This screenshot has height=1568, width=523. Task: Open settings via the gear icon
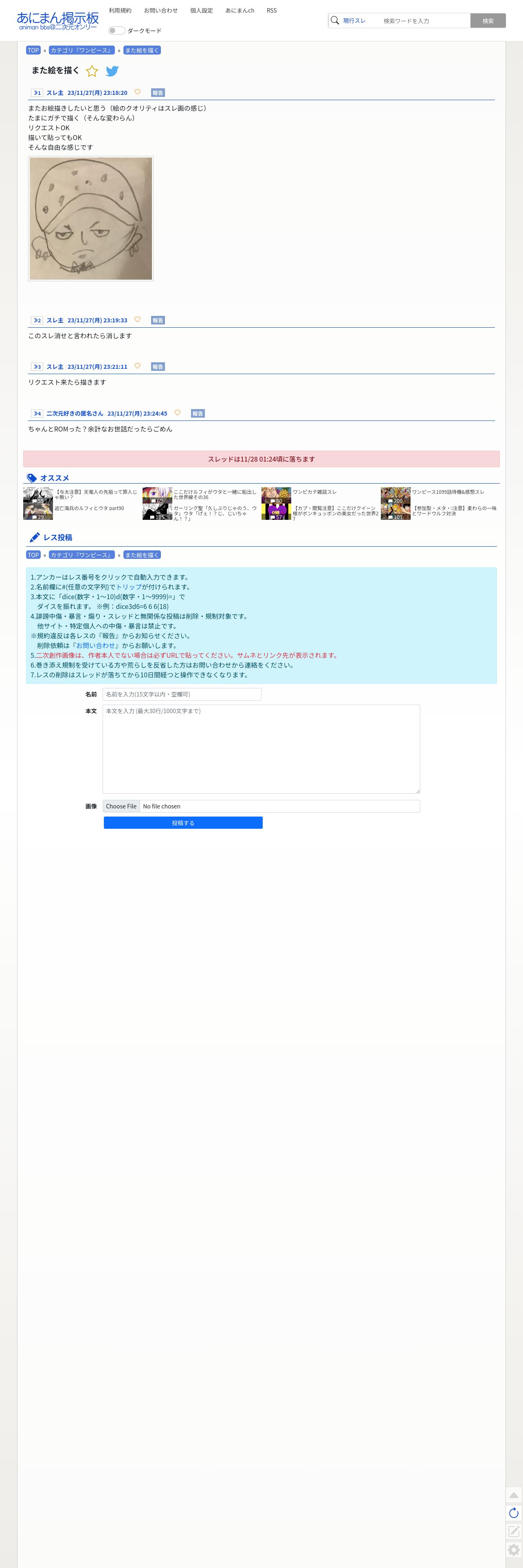(514, 1550)
